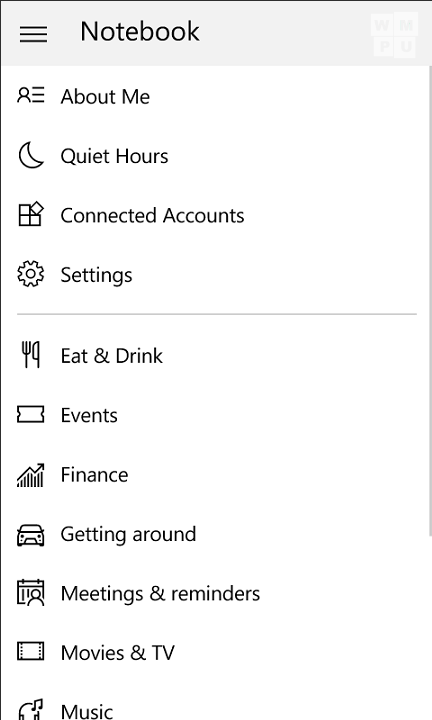Click the vertical scrollbar on right edge
432x720 pixels.
tap(430, 301)
